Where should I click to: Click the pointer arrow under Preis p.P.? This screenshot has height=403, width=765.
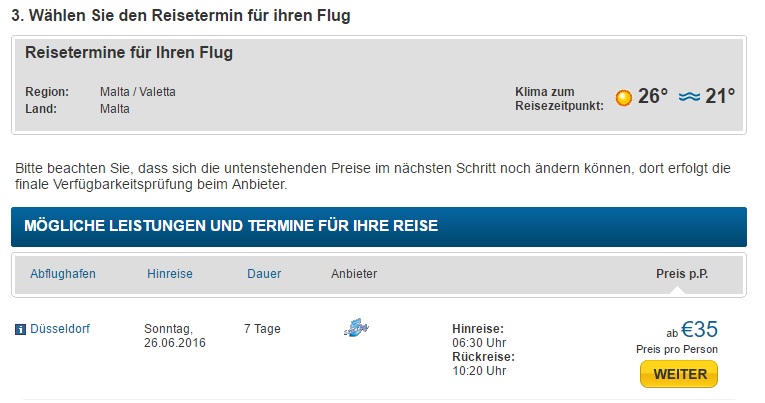click(x=678, y=290)
